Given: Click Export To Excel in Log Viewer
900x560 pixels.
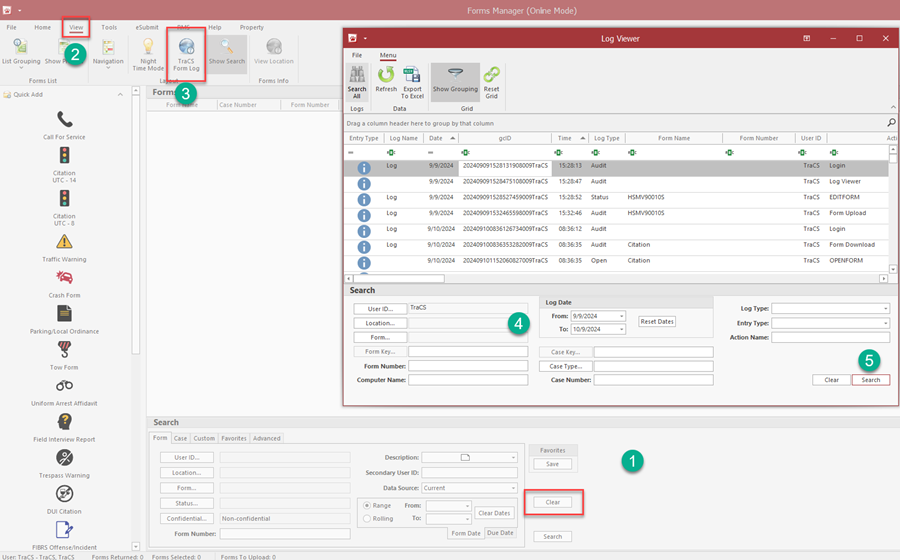Looking at the screenshot, I should point(412,81).
